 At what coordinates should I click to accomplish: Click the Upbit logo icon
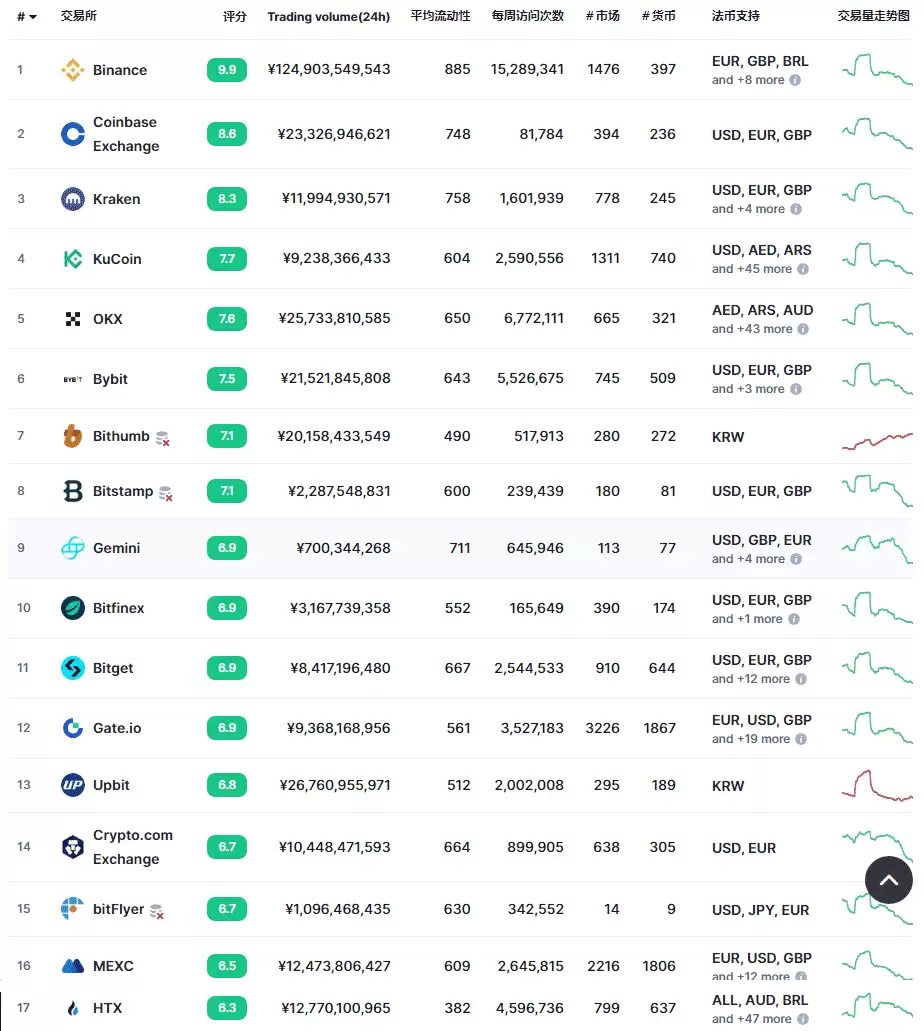tap(72, 785)
